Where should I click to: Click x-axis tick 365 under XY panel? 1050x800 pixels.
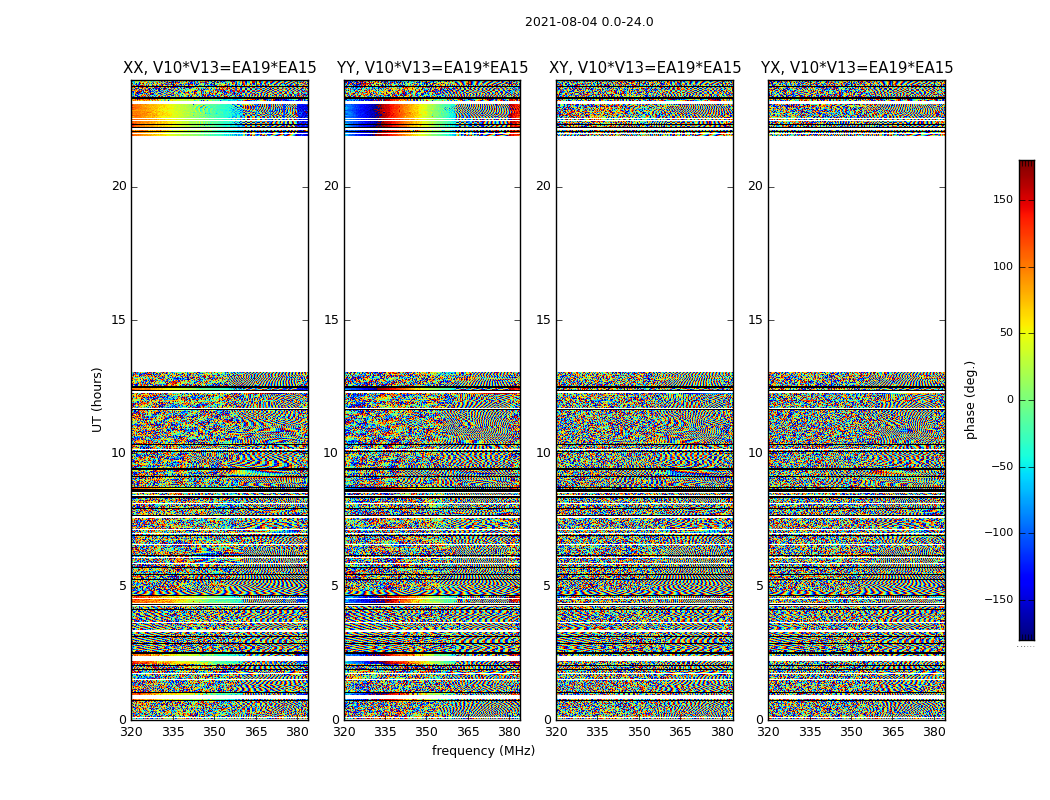pos(680,732)
